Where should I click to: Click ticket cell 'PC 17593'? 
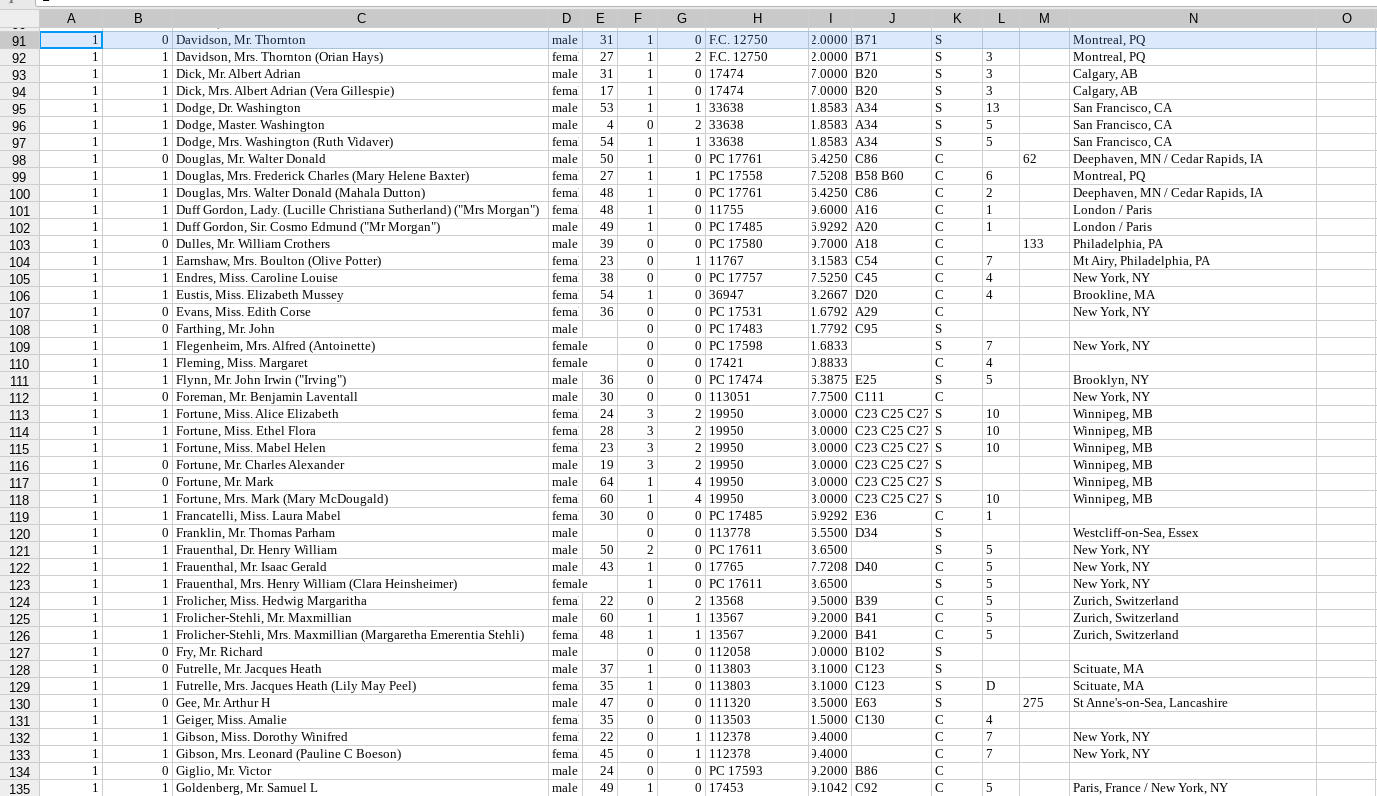pyautogui.click(x=757, y=771)
